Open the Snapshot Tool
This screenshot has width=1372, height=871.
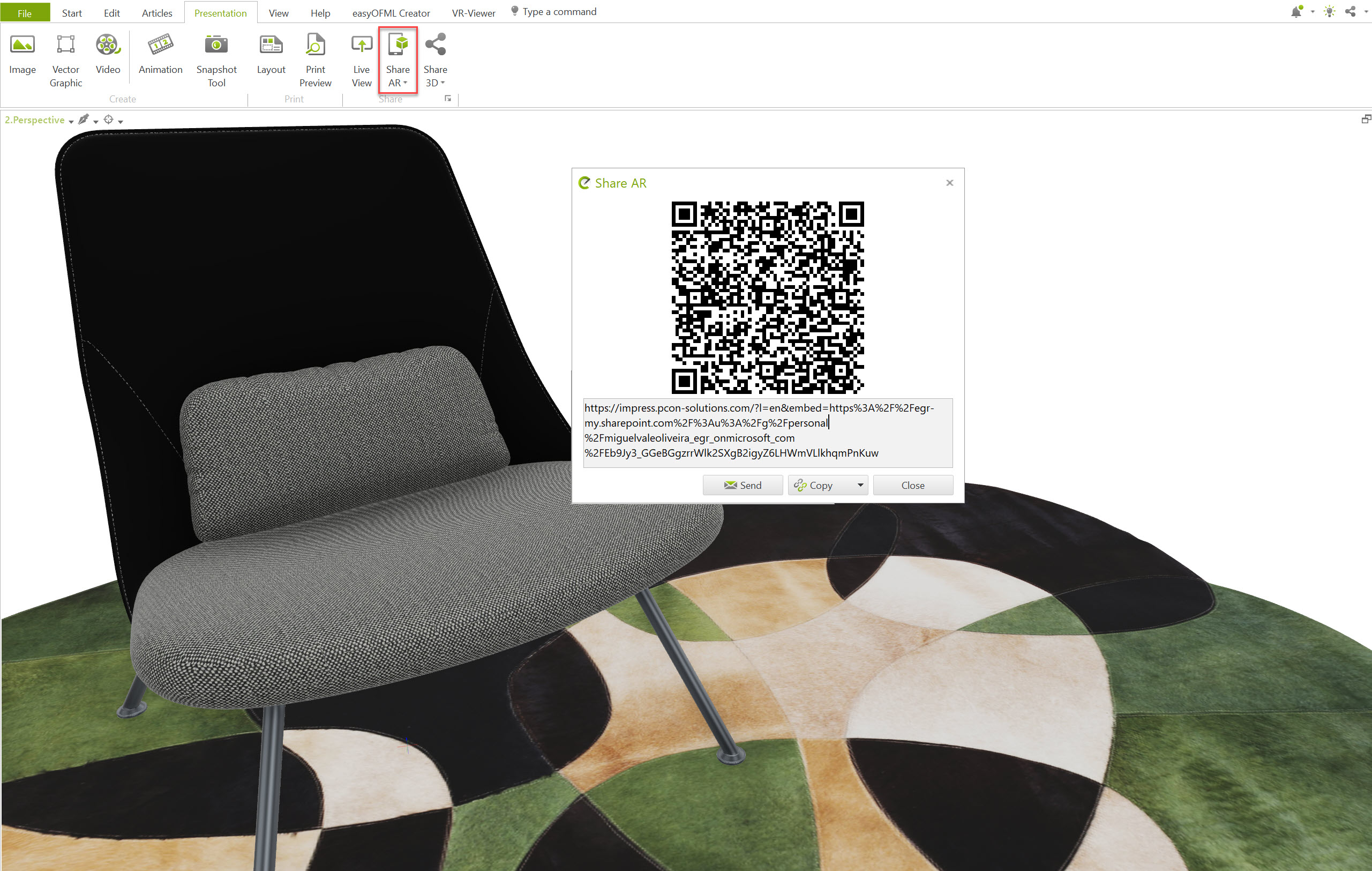pyautogui.click(x=216, y=61)
